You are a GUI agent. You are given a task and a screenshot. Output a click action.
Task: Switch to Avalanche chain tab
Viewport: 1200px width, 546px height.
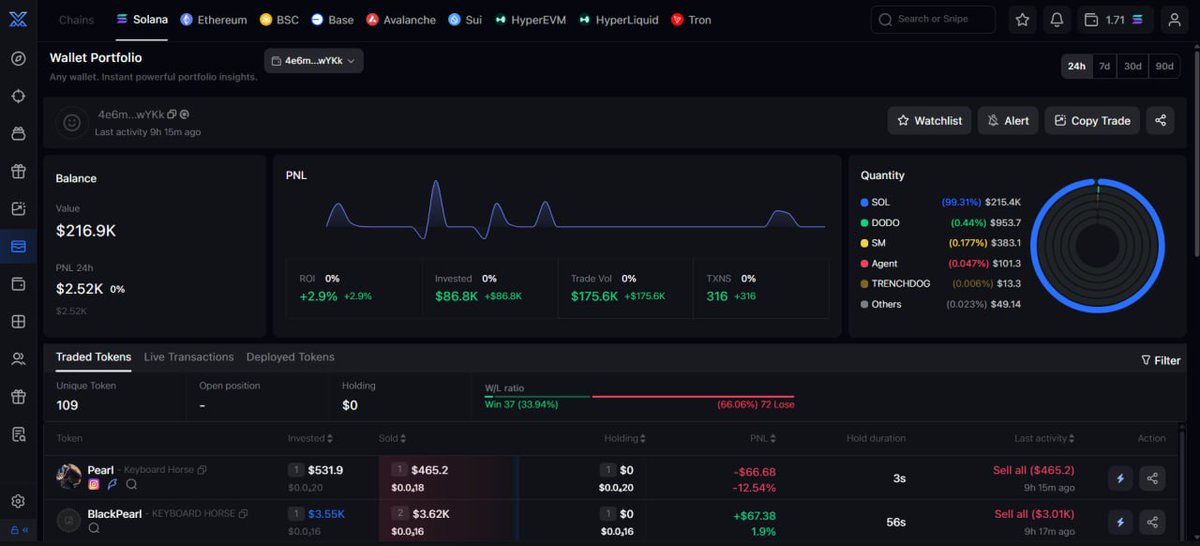[401, 19]
